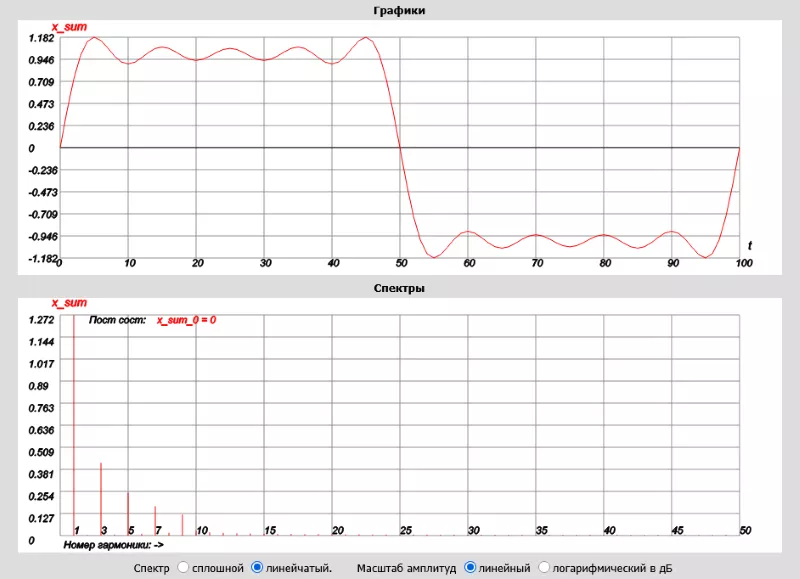Click the waveform zero crossing at t=50
Image resolution: width=800 pixels, height=579 pixels.
click(x=400, y=148)
